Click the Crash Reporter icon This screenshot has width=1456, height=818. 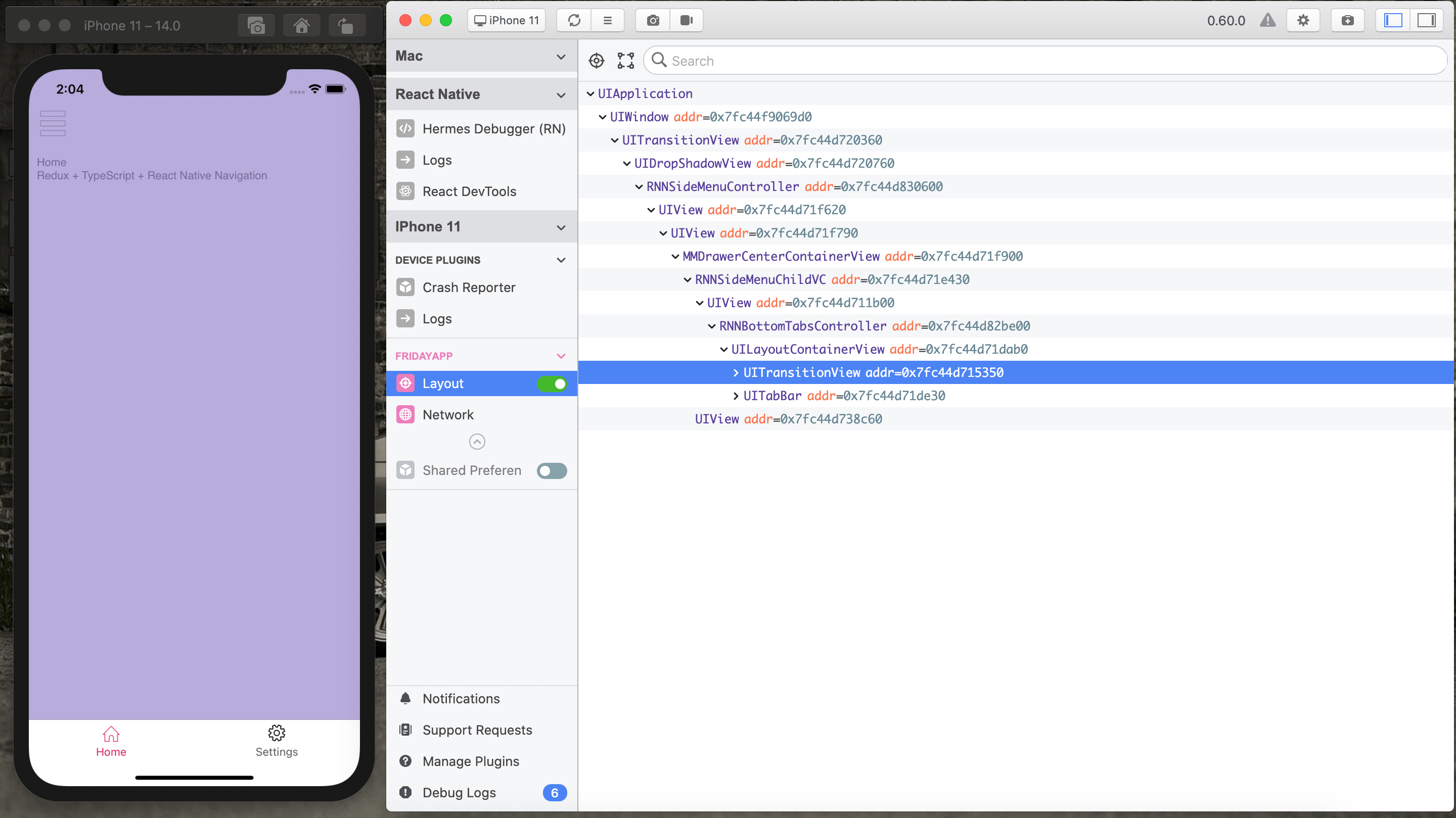405,287
